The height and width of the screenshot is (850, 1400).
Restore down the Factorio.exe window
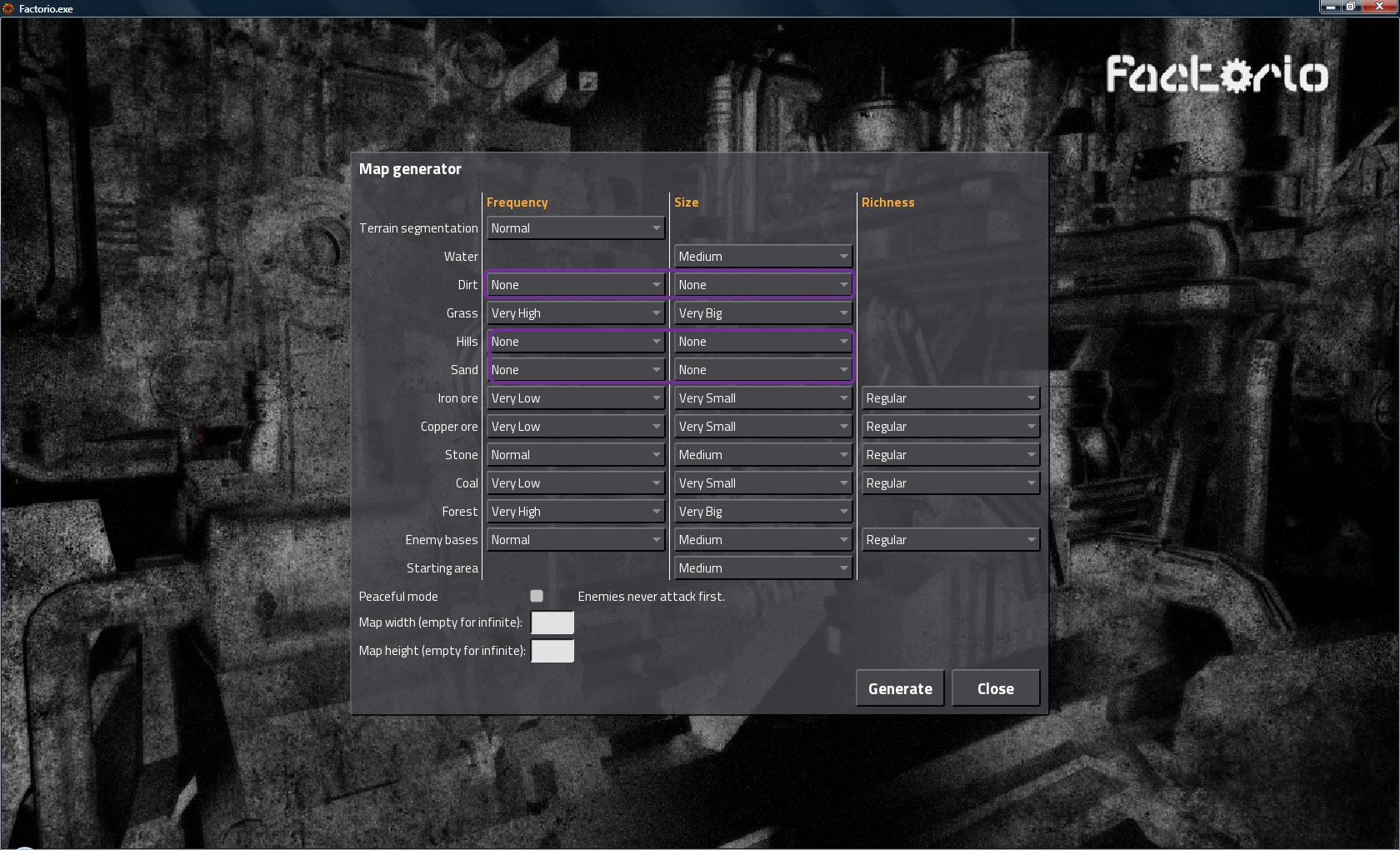(x=1350, y=7)
